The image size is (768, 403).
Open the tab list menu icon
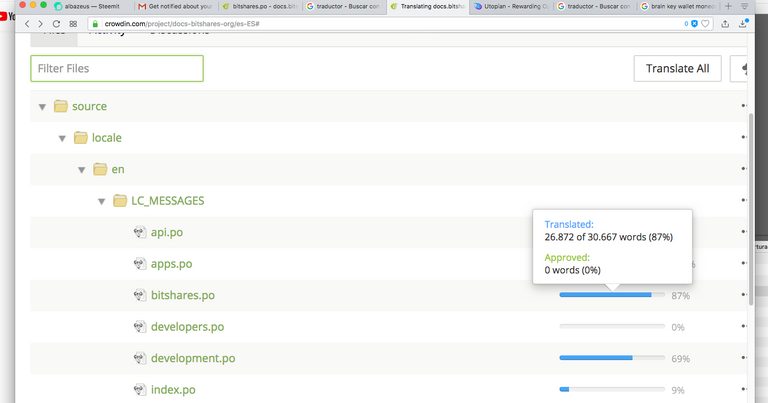click(x=744, y=6)
